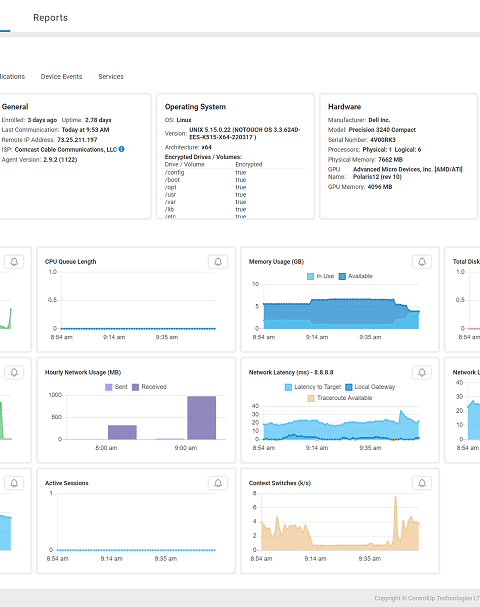The width and height of the screenshot is (480, 607).
Task: Click the OS Linux value
Action: click(184, 120)
